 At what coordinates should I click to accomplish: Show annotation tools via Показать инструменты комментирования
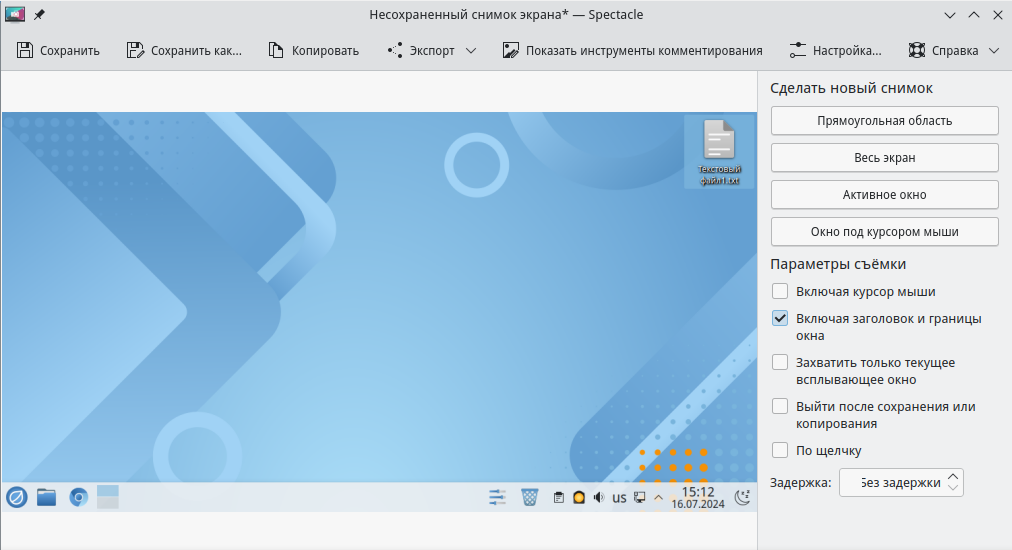pyautogui.click(x=632, y=51)
